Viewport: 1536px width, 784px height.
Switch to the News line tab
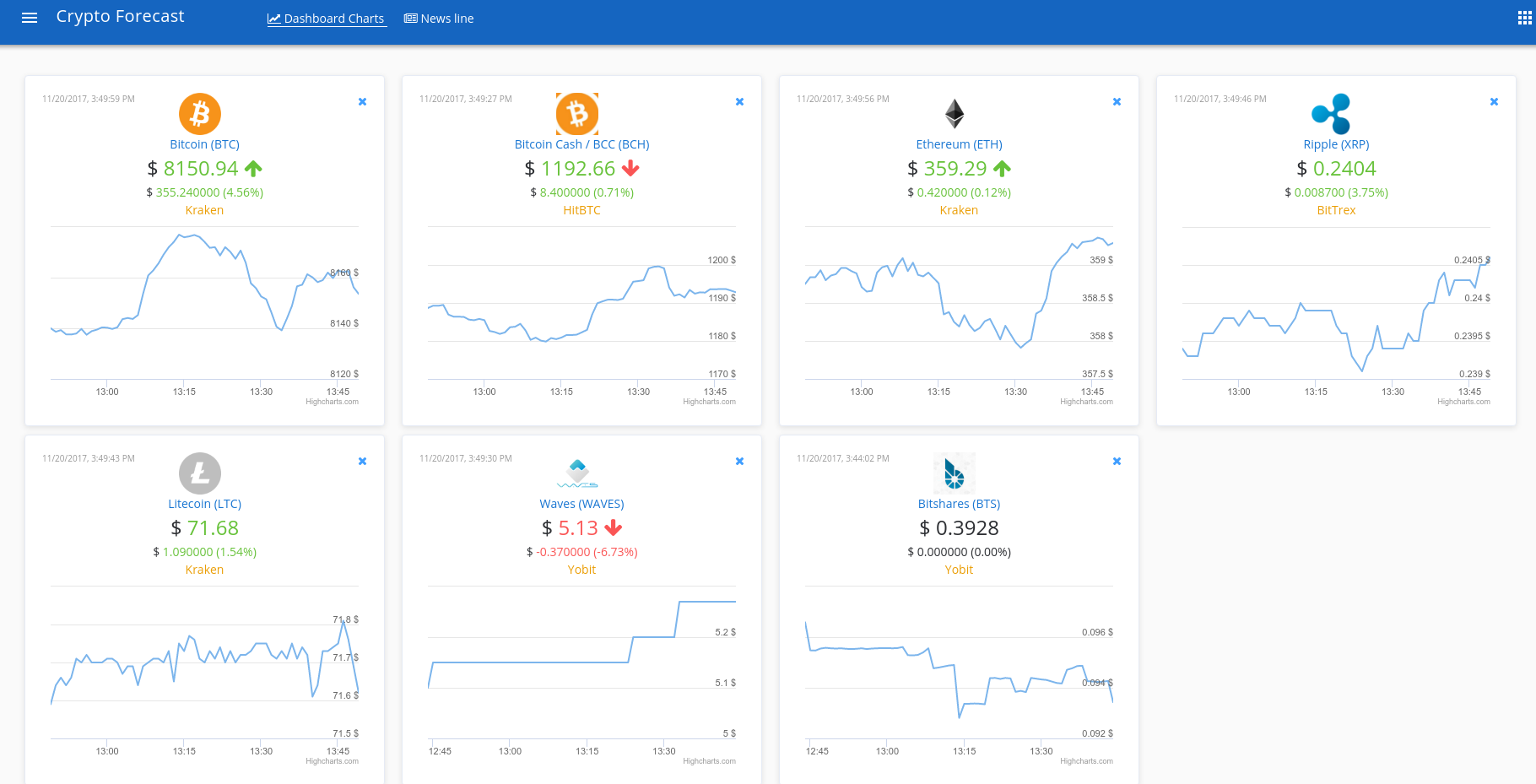coord(438,18)
